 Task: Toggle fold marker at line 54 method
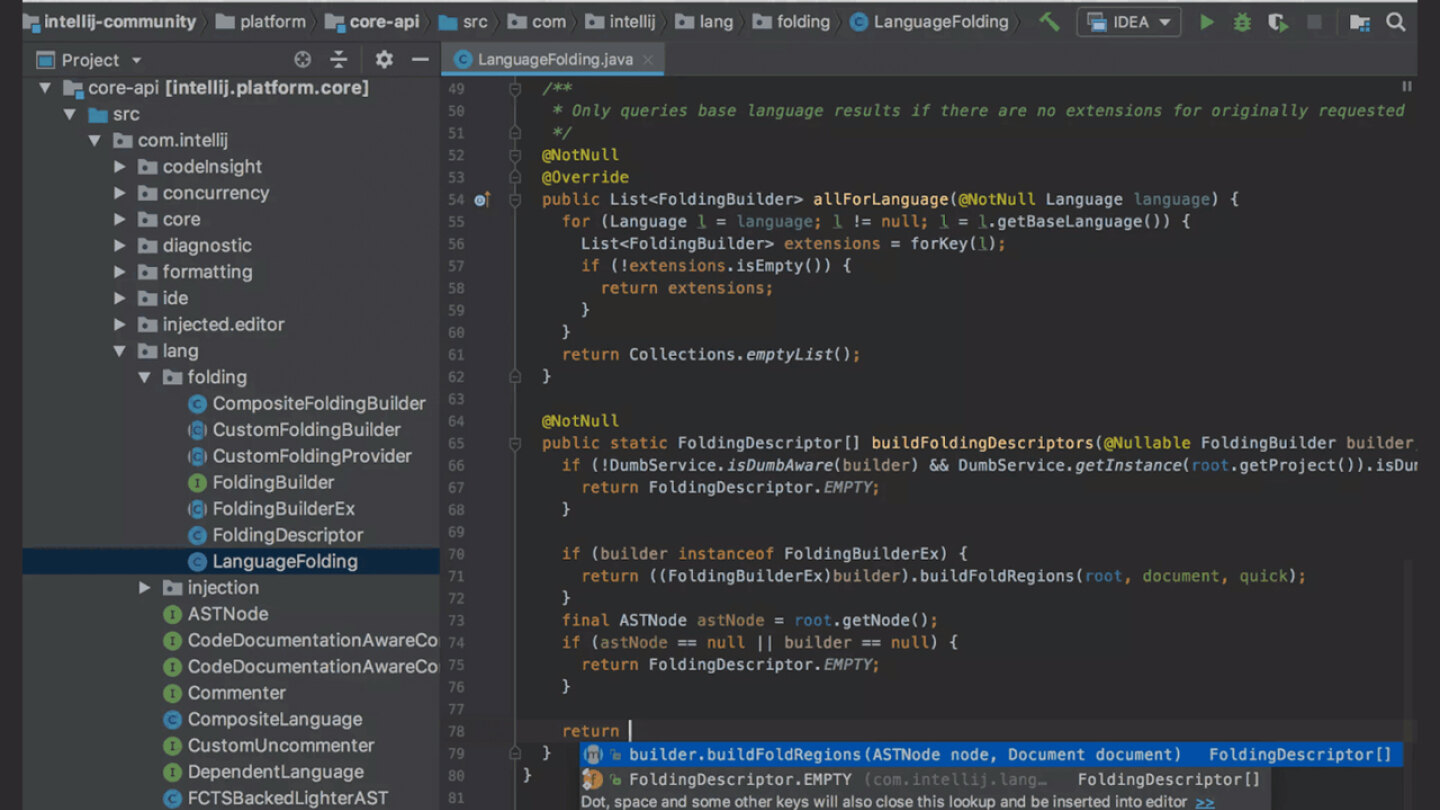(515, 200)
